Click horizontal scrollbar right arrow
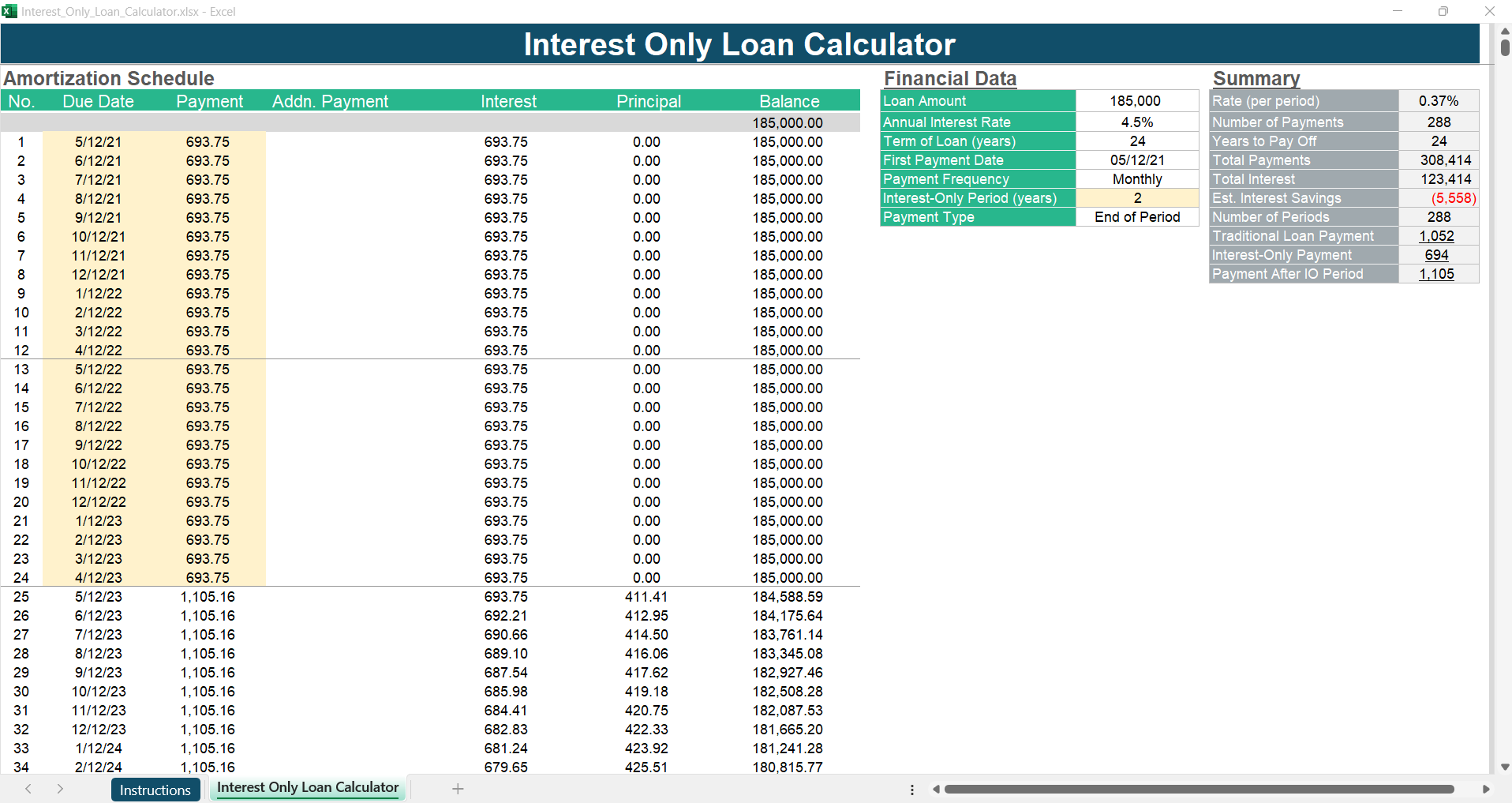Screen dimensions: 1512x803 (1486, 790)
